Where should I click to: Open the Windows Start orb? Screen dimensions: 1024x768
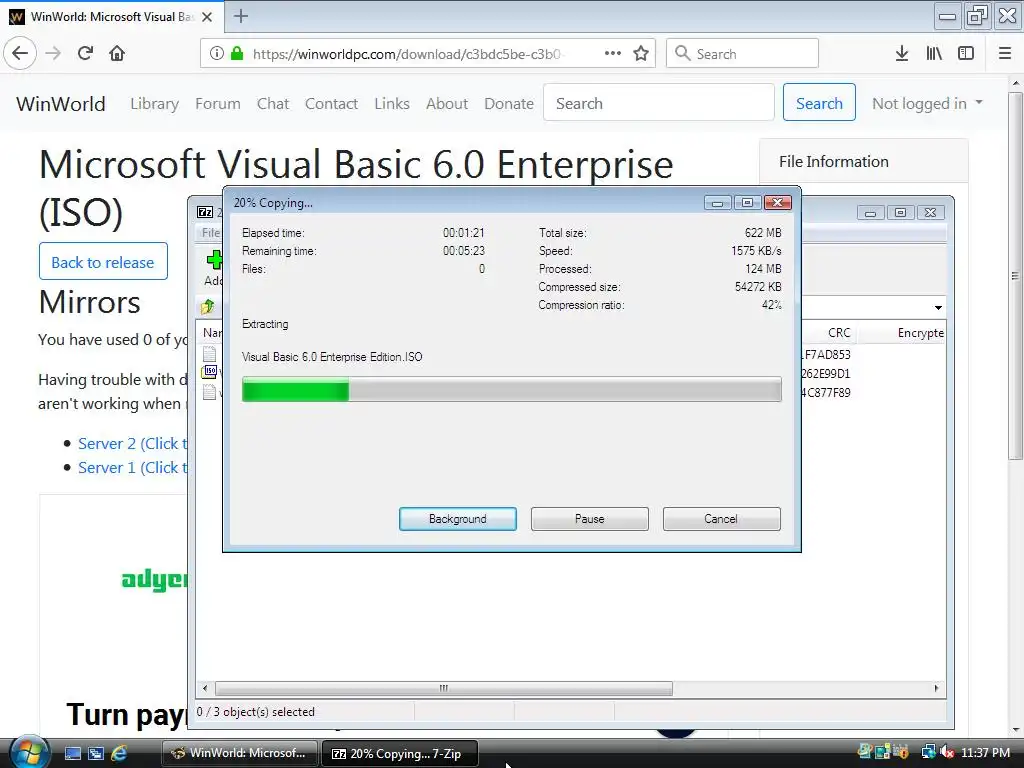tap(28, 752)
